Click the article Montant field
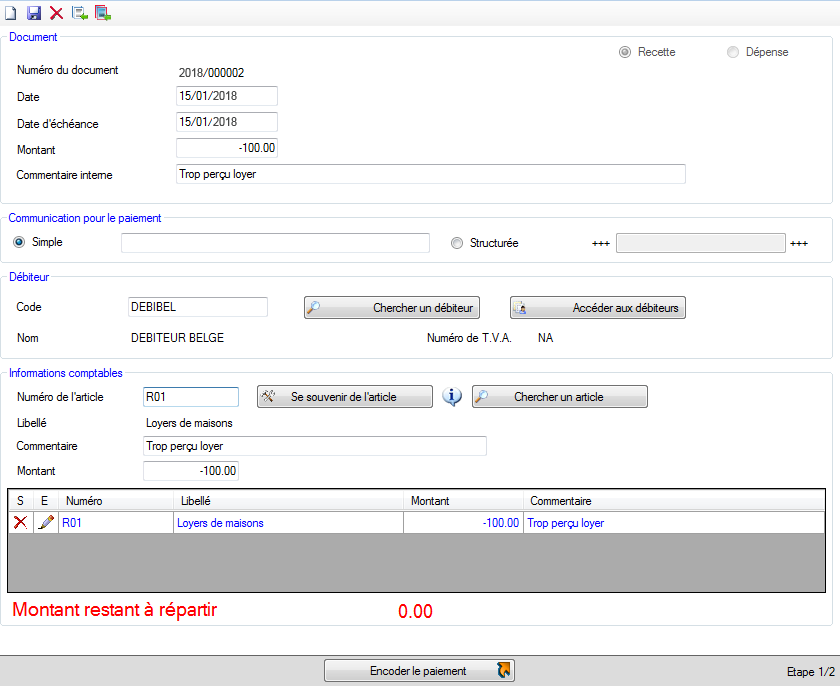Viewport: 840px width, 686px height. [x=191, y=471]
